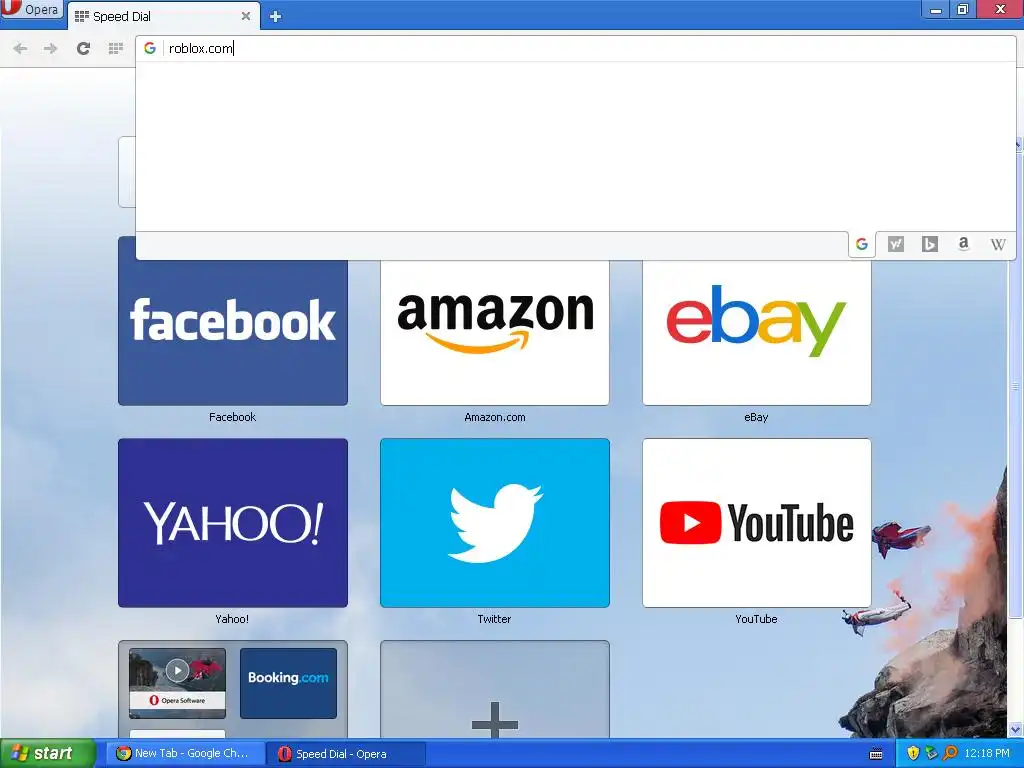Open the Twitter speed dial tile
Screen dimensions: 1024x768
tap(494, 522)
